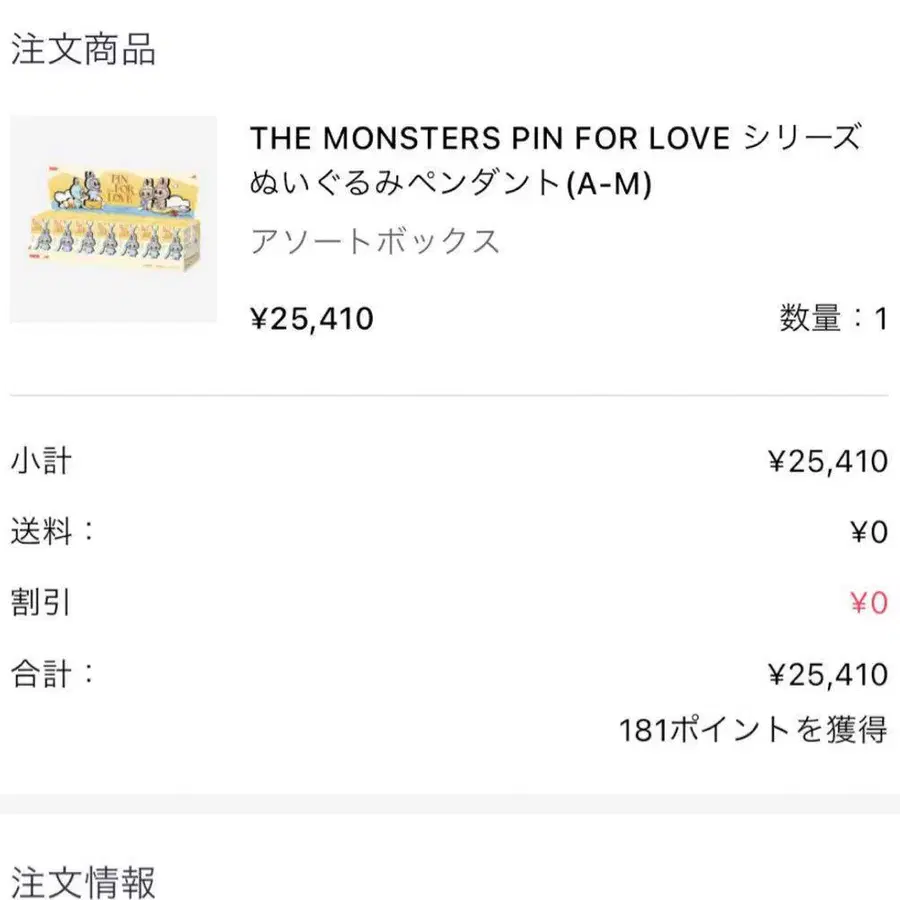
Task: Click the divider line above 小計
Action: tap(450, 396)
